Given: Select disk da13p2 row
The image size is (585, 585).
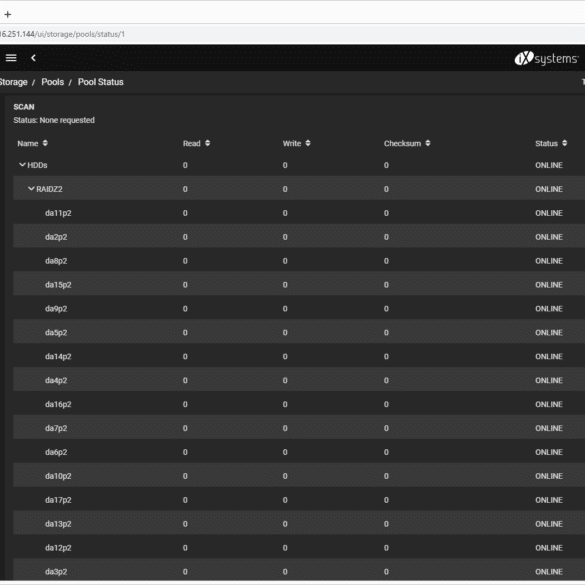Looking at the screenshot, I should (299, 524).
